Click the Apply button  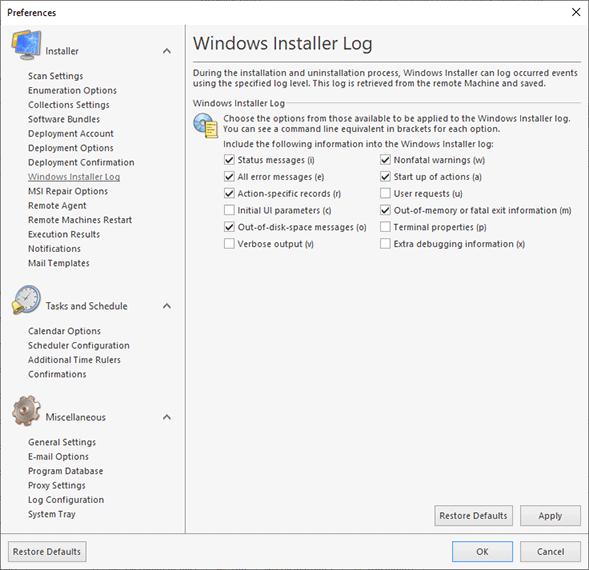pyautogui.click(x=550, y=516)
